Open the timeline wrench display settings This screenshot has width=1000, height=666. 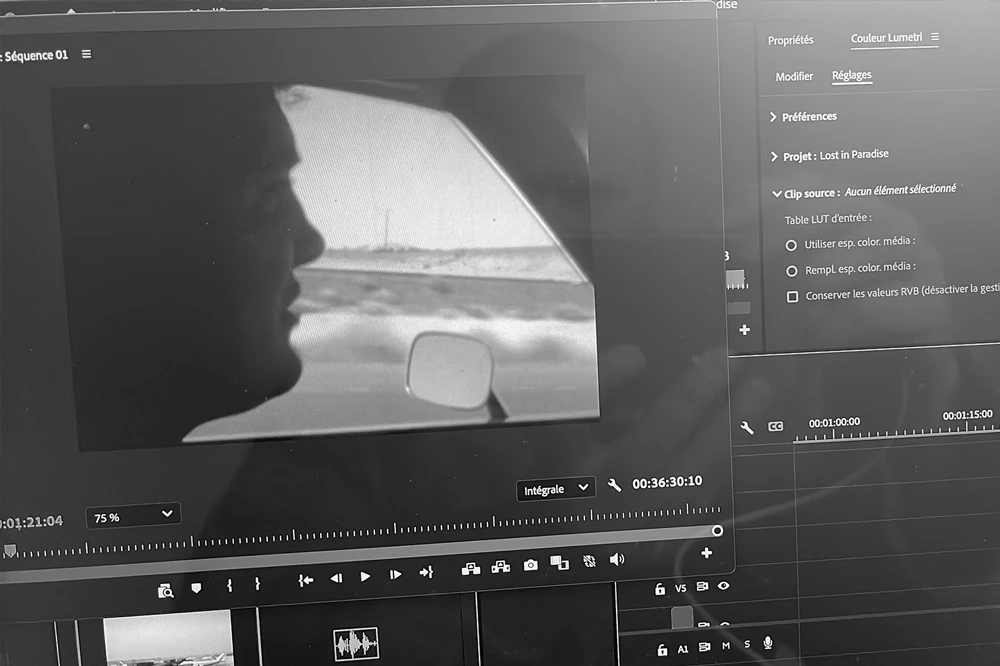click(747, 427)
